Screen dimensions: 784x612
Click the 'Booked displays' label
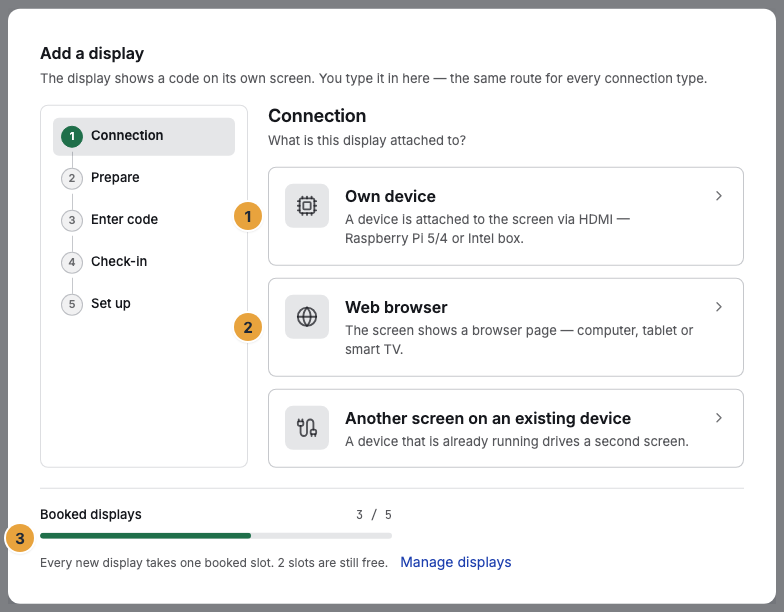pos(90,514)
